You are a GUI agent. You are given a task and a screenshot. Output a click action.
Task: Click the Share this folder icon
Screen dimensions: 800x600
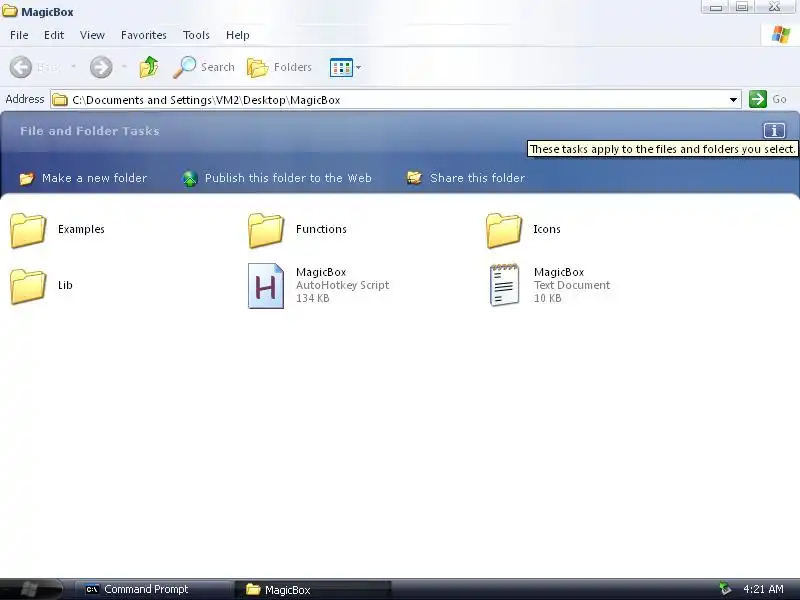tap(414, 178)
